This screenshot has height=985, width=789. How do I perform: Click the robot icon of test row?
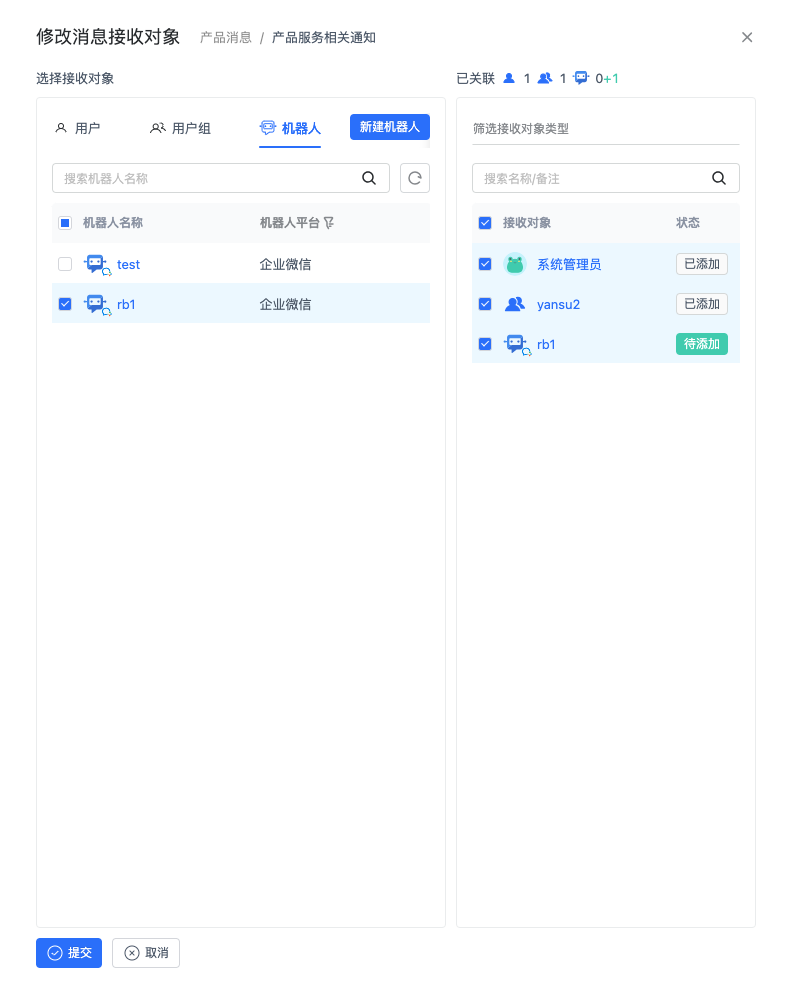[x=96, y=264]
